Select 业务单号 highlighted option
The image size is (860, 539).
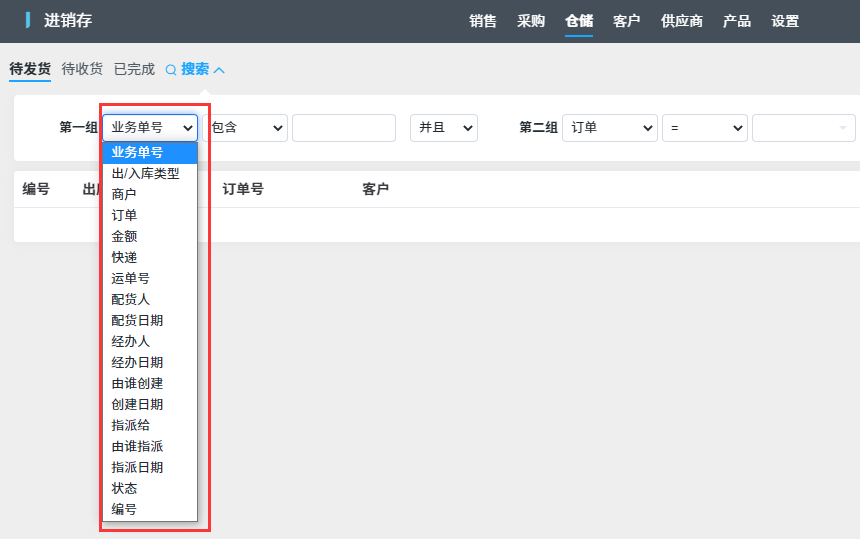coord(150,152)
